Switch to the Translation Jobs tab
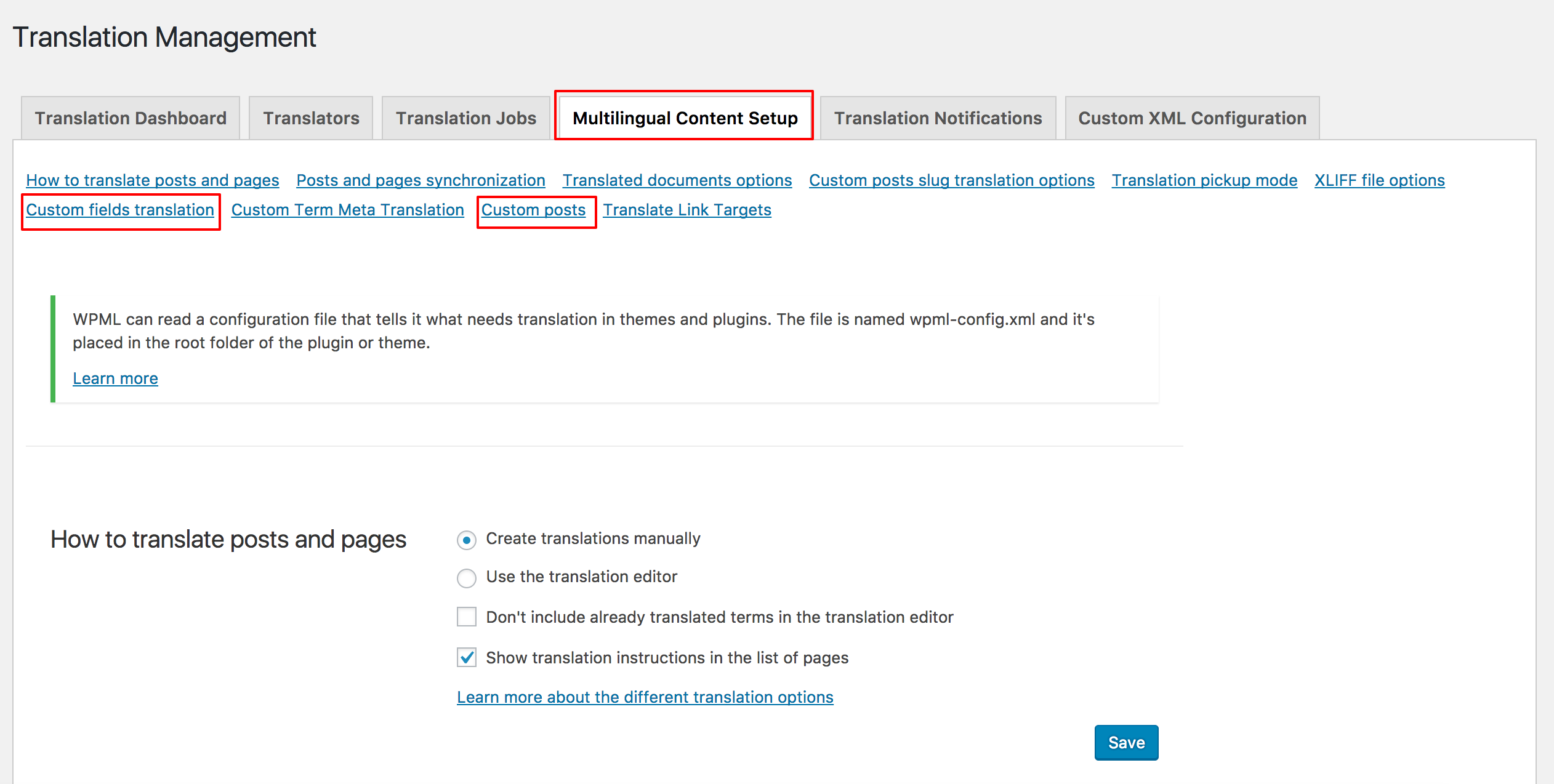This screenshot has width=1554, height=784. 465,118
